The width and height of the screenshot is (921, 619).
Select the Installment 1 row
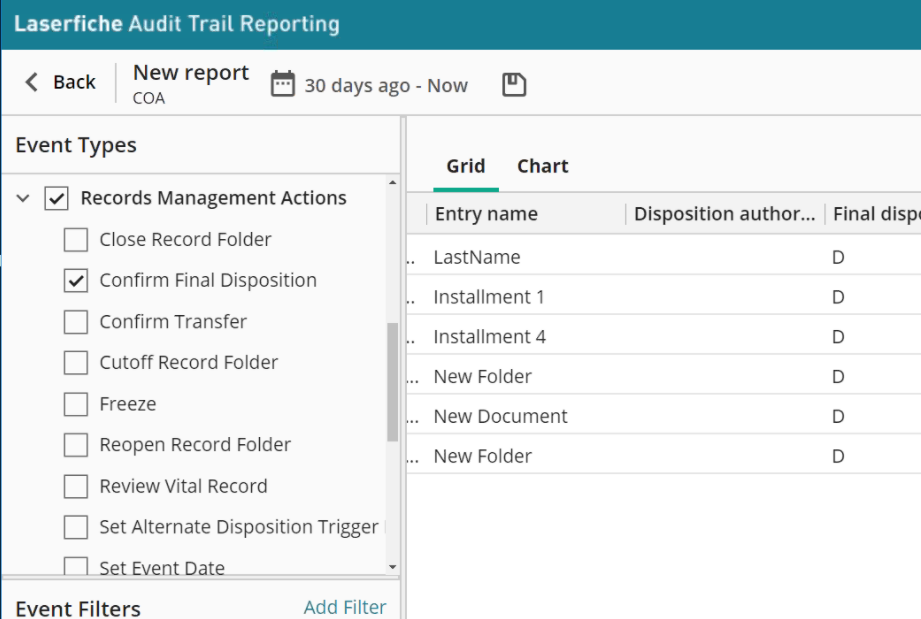pos(664,297)
